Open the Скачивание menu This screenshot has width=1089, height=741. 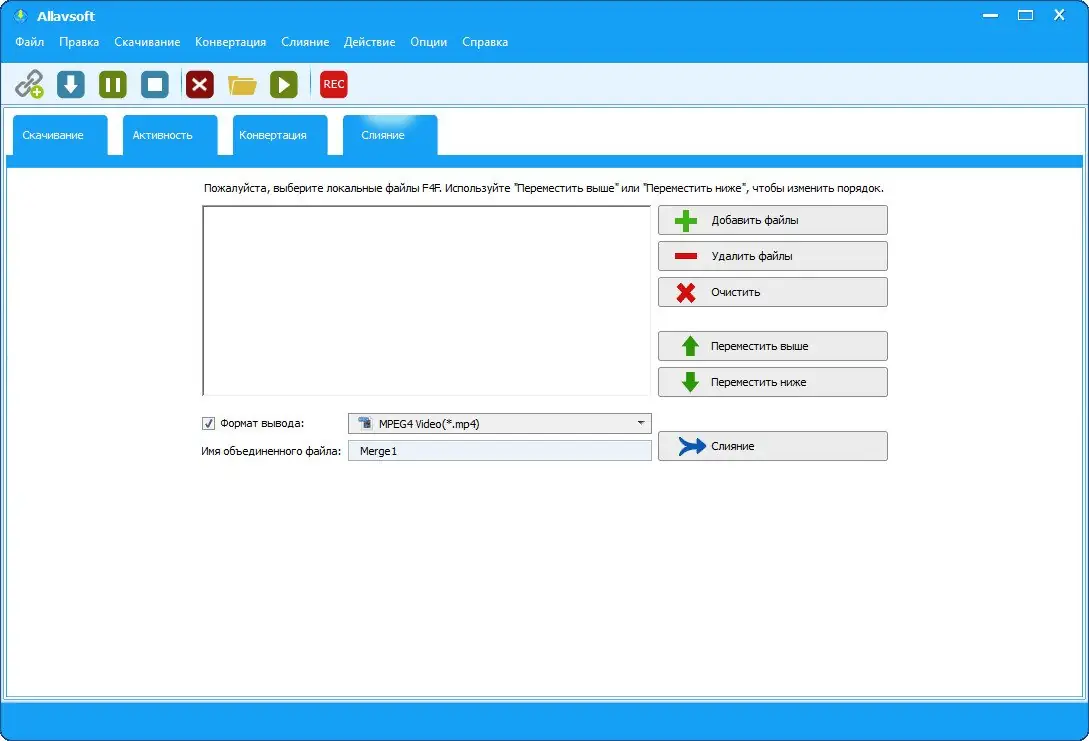coord(147,42)
